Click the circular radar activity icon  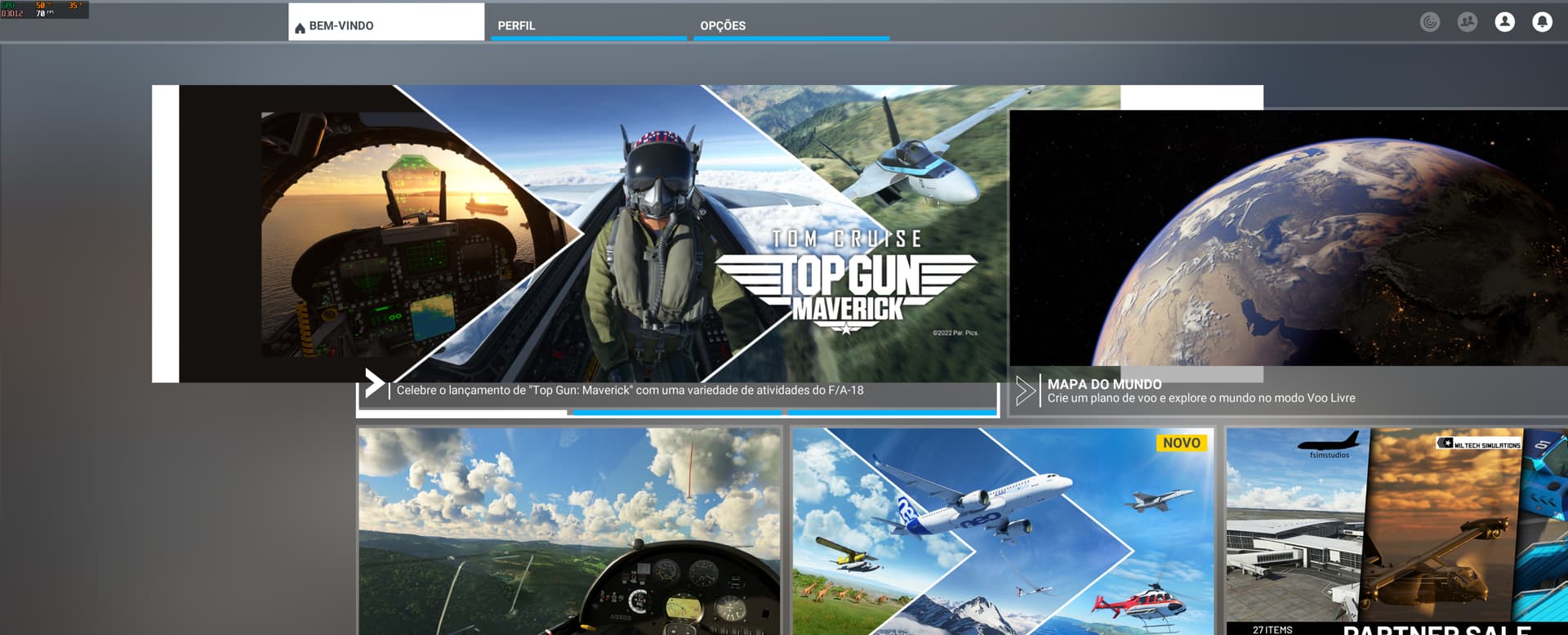click(1429, 22)
